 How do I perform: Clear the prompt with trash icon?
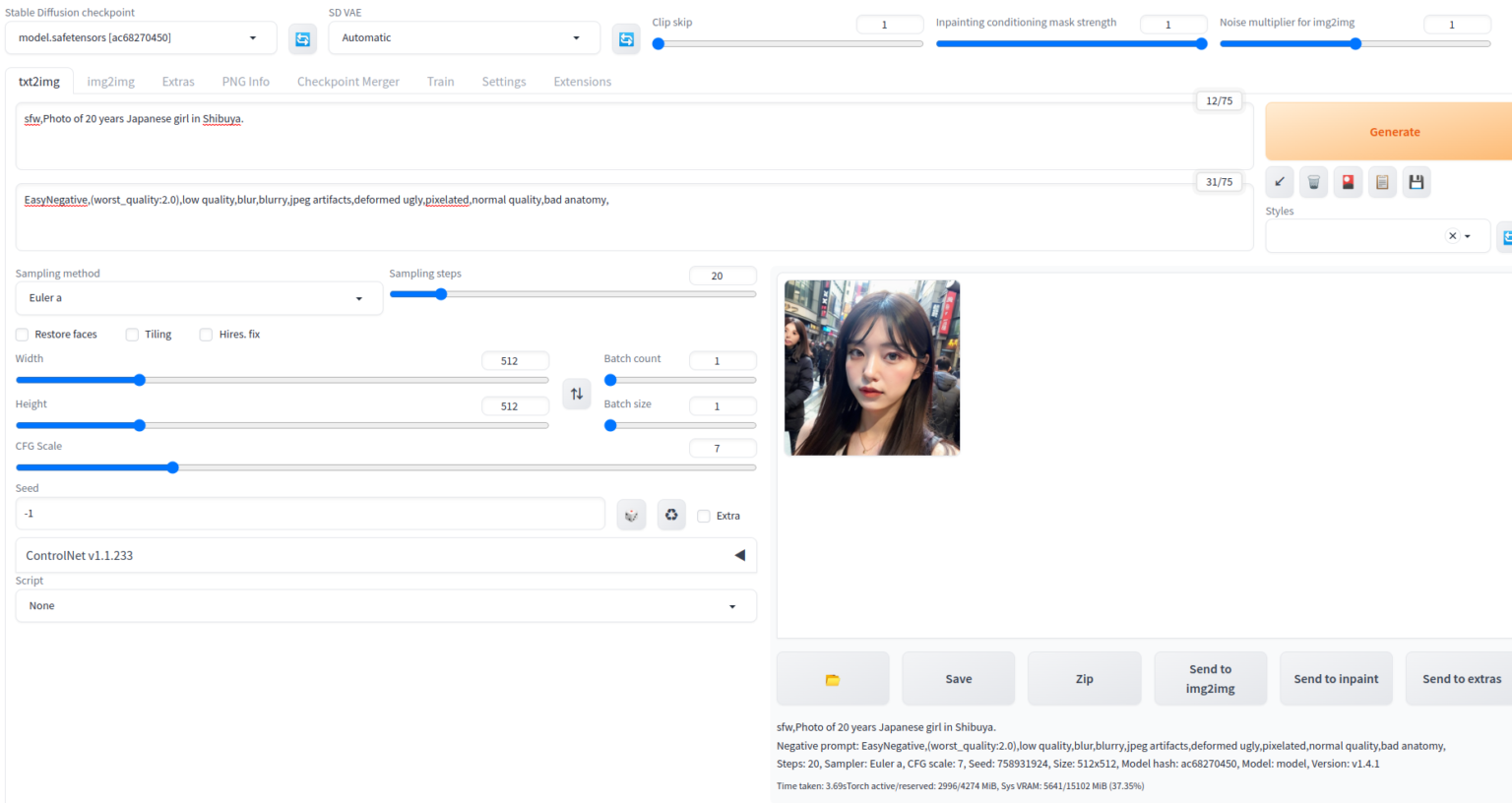[x=1313, y=181]
